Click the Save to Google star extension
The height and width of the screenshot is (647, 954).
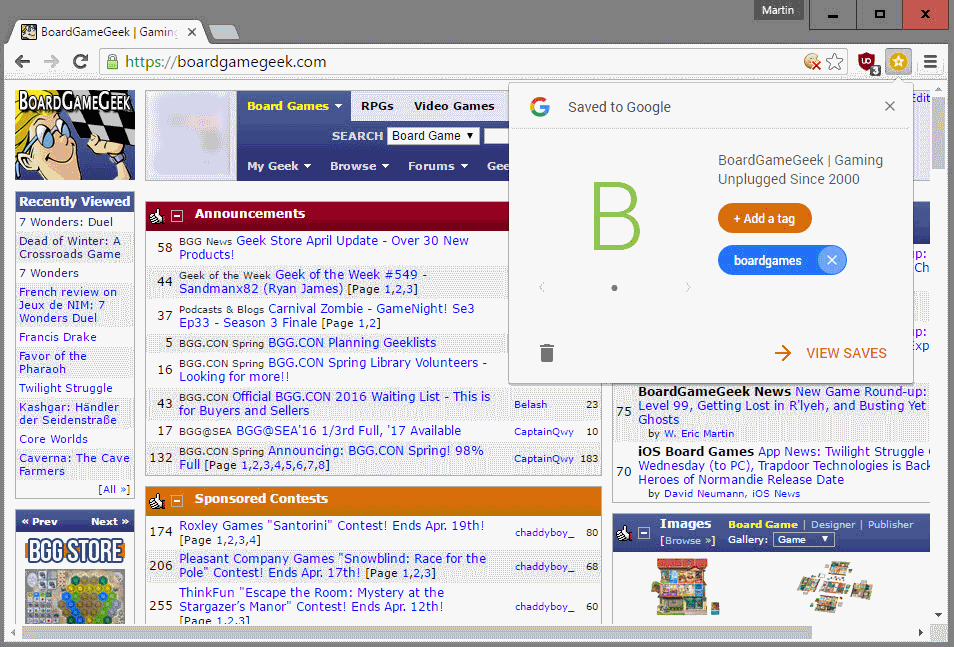[x=898, y=61]
